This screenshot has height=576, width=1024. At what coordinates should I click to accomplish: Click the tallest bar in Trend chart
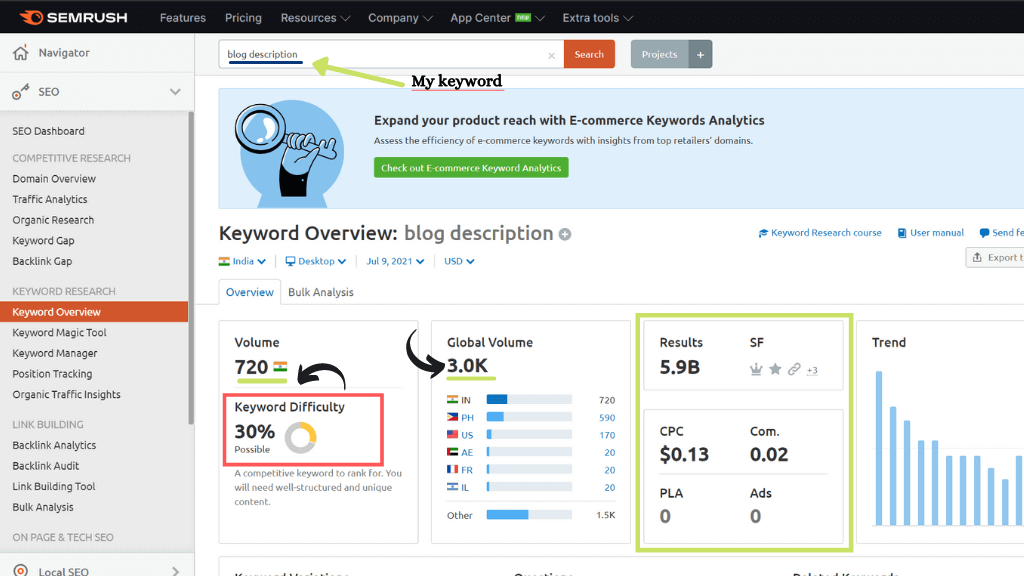point(879,448)
